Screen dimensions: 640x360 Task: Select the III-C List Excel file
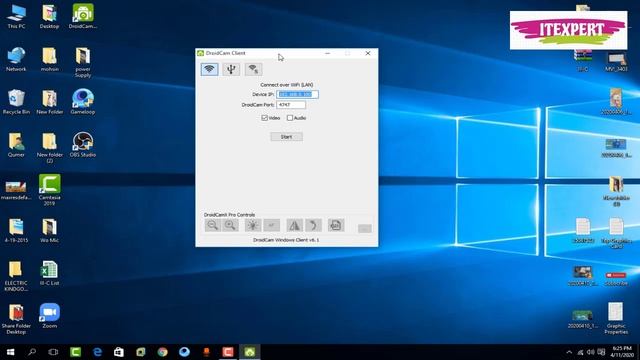[x=49, y=273]
